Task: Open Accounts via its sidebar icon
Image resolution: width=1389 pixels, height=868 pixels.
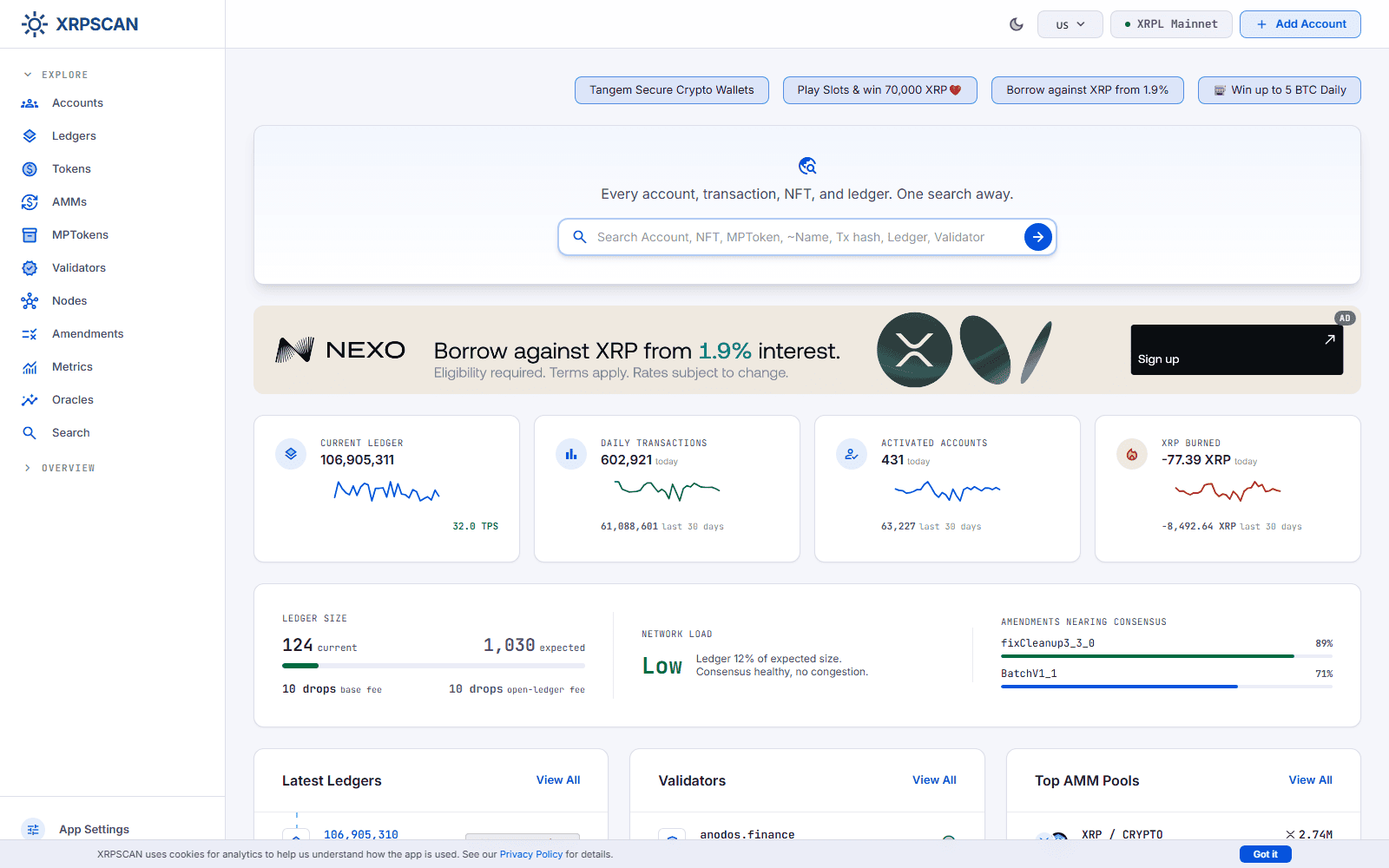Action: tap(30, 103)
